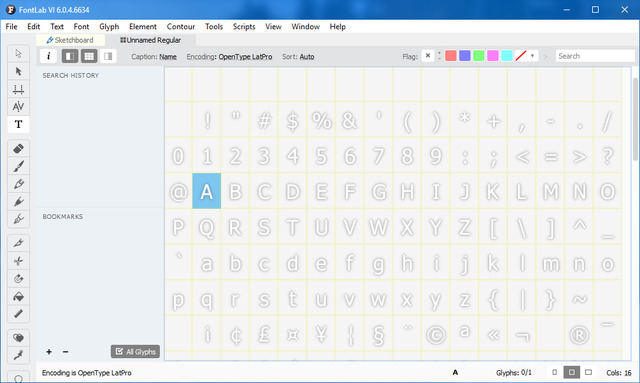The height and width of the screenshot is (383, 640).
Task: Remove bookmark with minus button
Action: [x=65, y=352]
